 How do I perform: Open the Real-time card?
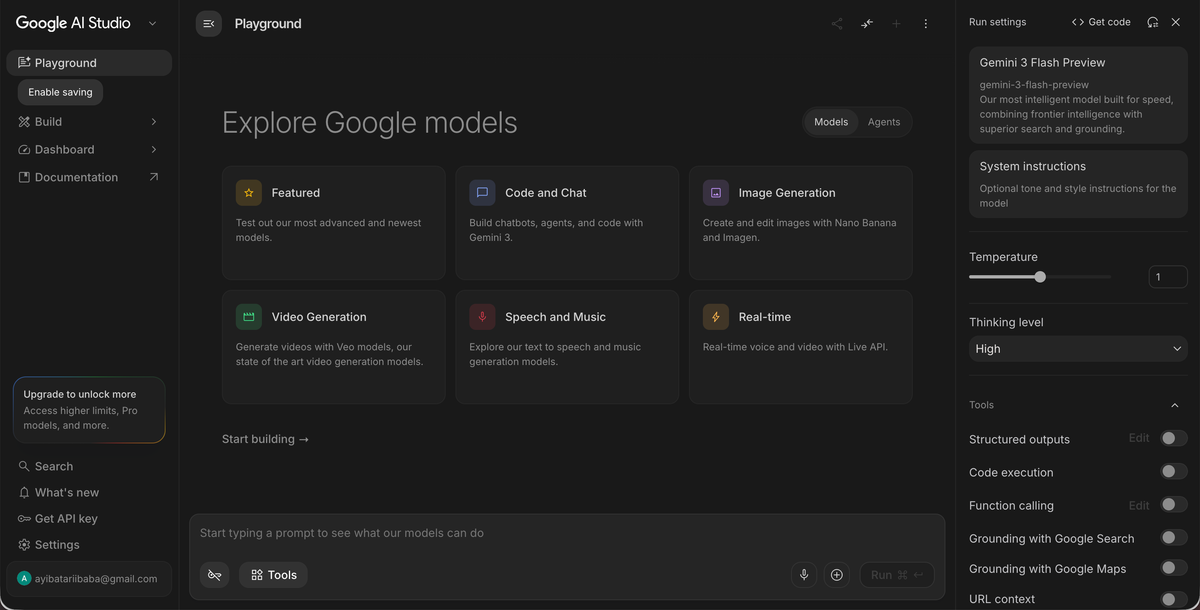(801, 347)
